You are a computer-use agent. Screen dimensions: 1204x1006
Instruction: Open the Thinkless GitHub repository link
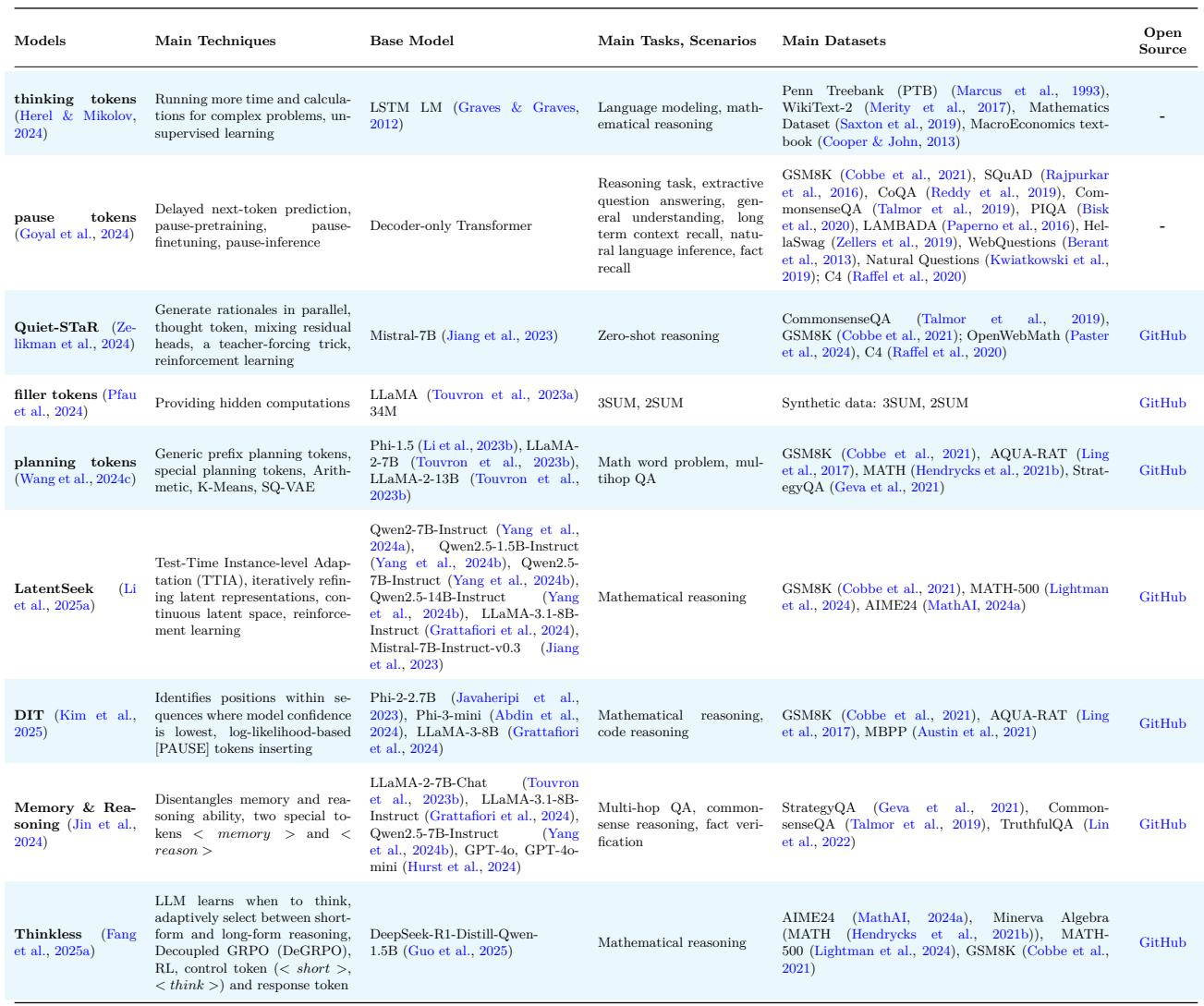tap(1161, 942)
